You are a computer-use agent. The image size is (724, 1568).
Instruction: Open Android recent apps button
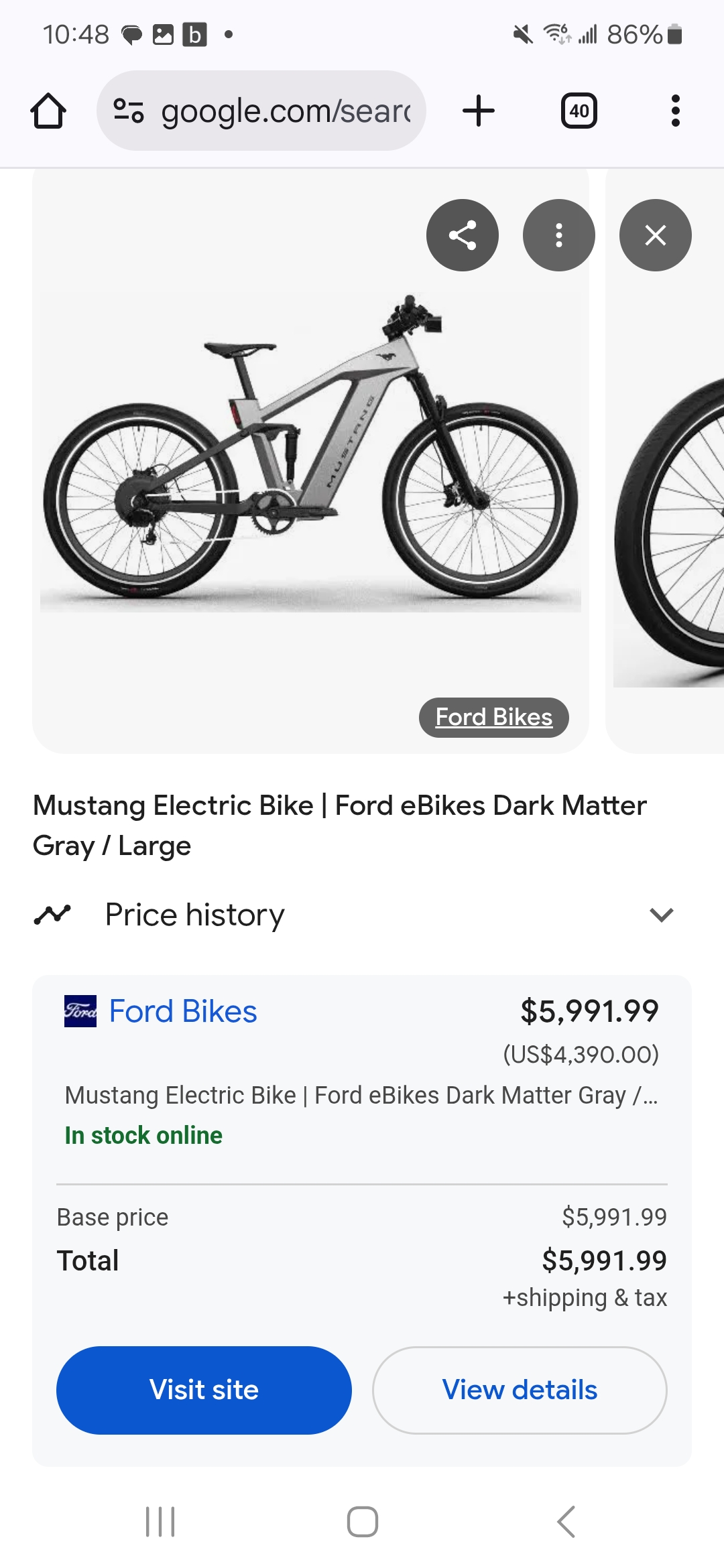pyautogui.click(x=160, y=1522)
